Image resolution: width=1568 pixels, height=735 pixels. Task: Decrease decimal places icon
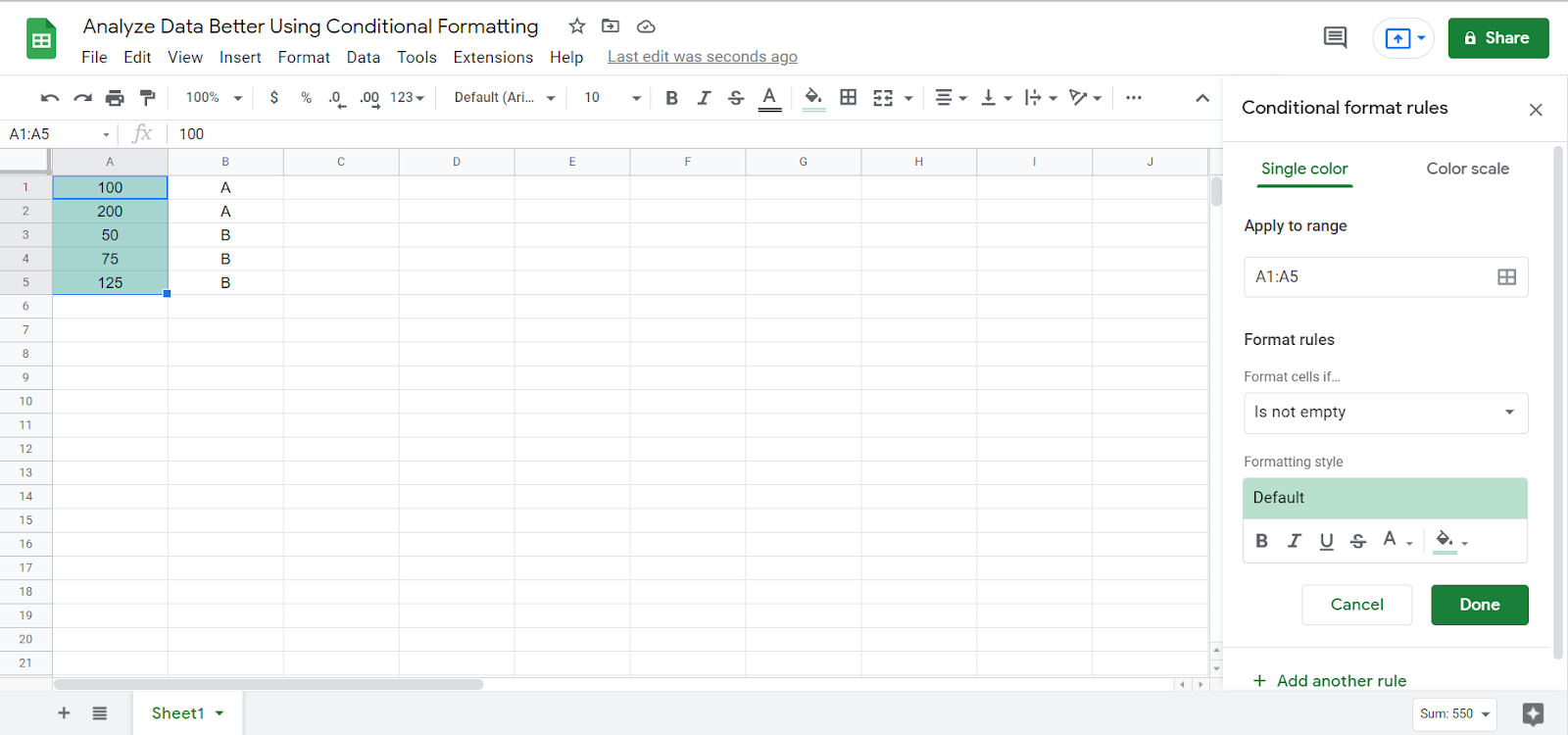pyautogui.click(x=337, y=98)
